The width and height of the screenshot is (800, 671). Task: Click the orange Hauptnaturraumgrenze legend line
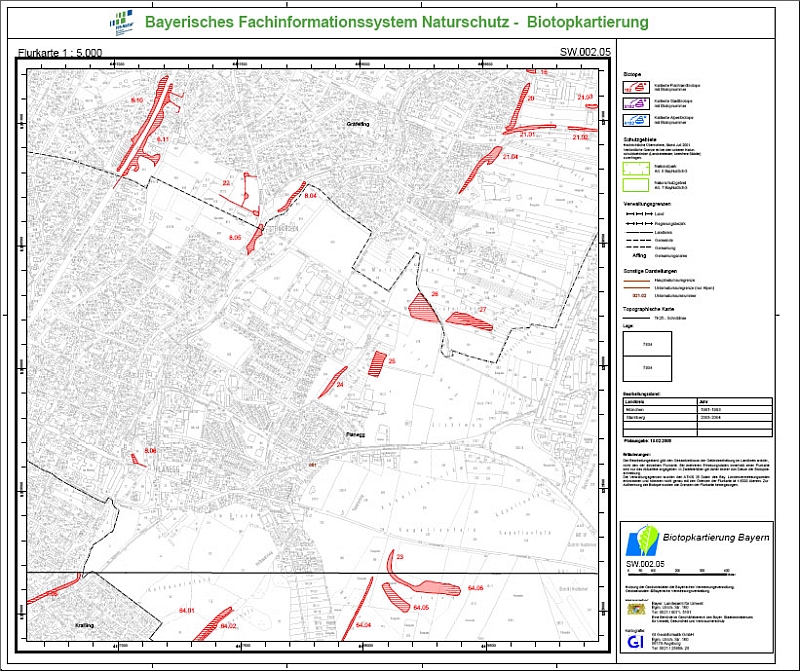coord(637,281)
